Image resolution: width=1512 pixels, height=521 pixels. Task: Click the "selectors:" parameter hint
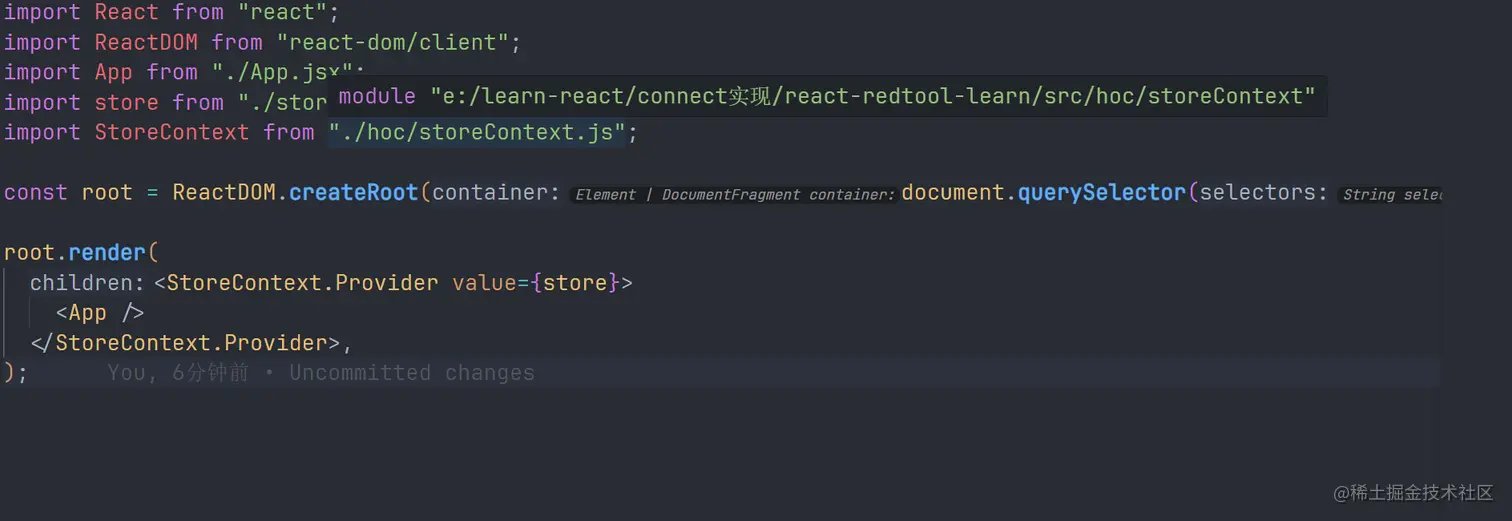click(1264, 193)
